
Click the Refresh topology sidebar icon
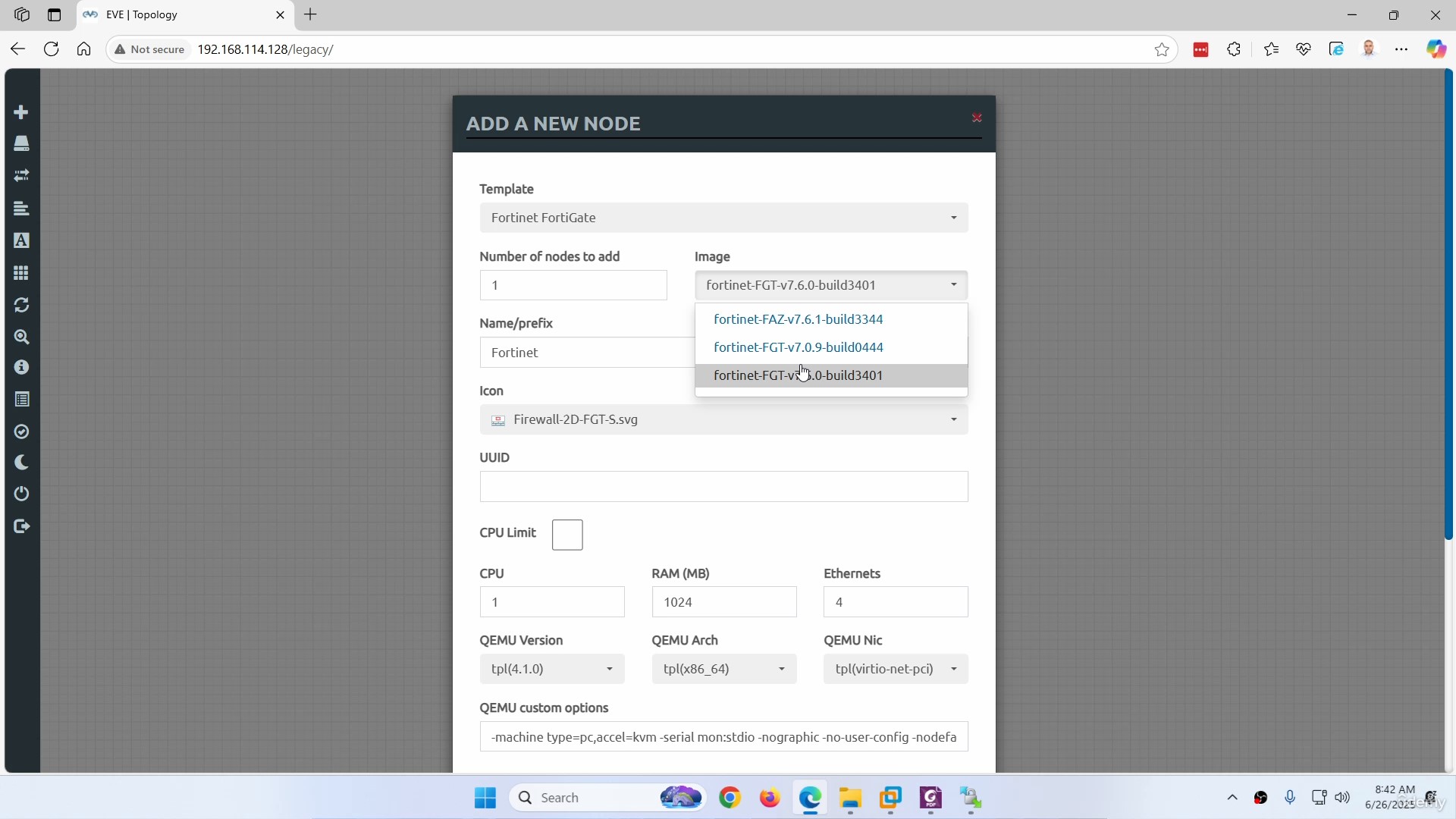coord(21,305)
